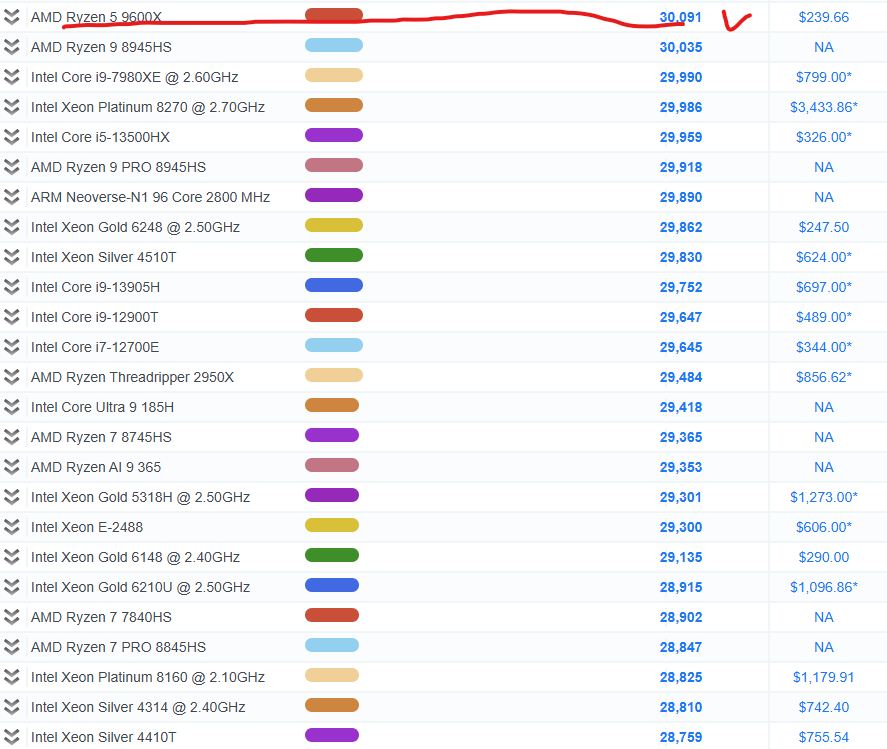Click the $344.00* price link
This screenshot has width=887, height=749.
(x=824, y=347)
